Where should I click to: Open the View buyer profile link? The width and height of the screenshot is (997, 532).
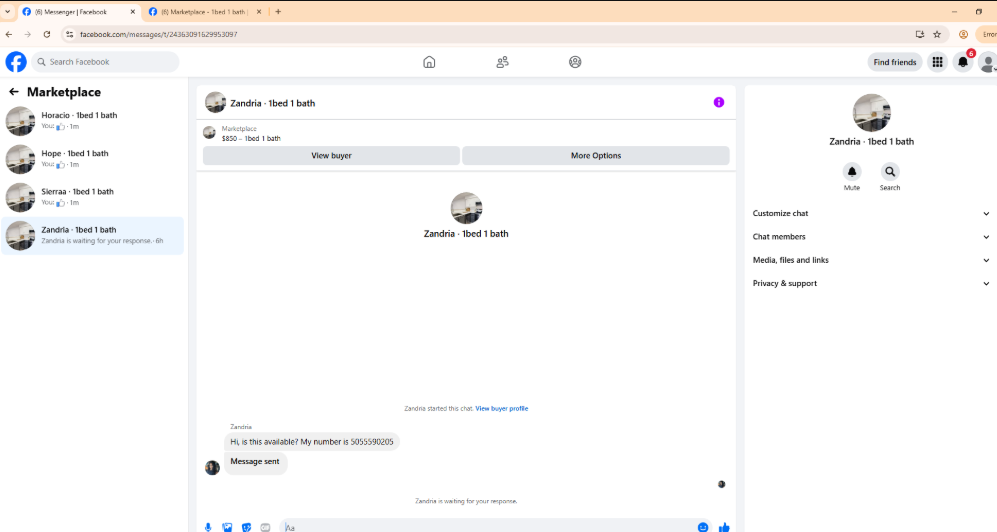point(502,409)
